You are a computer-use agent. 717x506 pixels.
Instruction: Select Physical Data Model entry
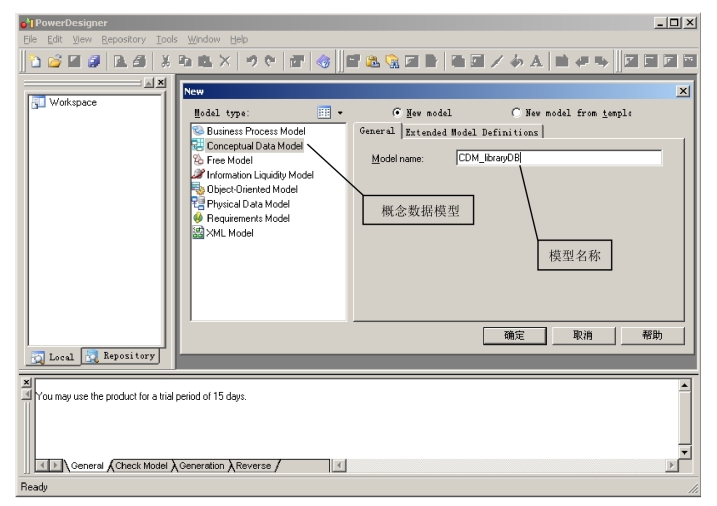pos(248,204)
